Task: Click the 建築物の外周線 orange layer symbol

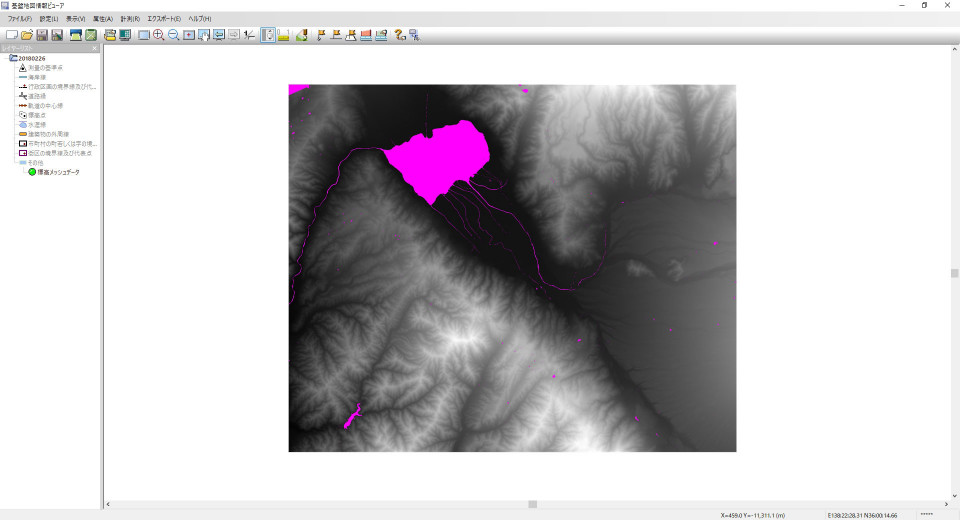Action: tap(22, 133)
